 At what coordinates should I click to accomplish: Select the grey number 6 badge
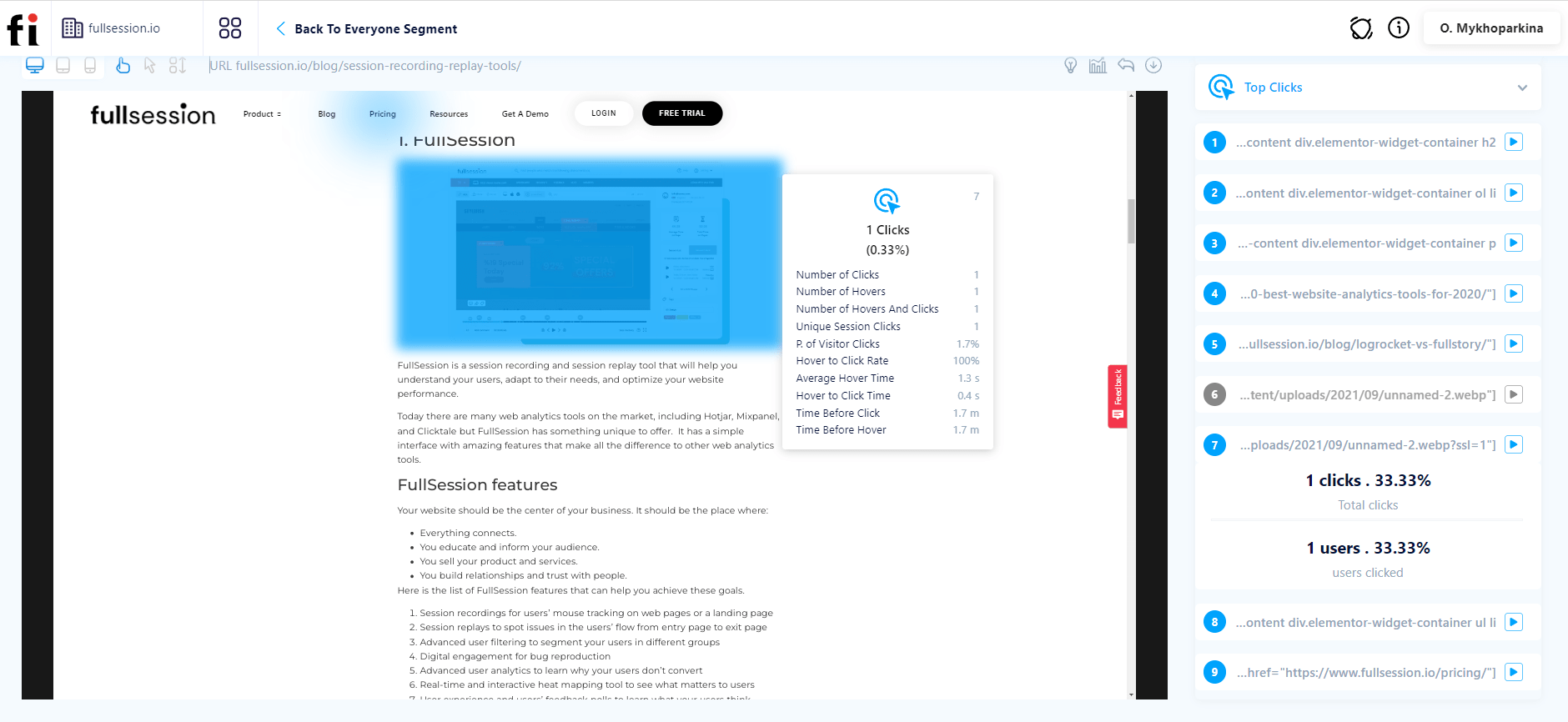coord(1214,394)
